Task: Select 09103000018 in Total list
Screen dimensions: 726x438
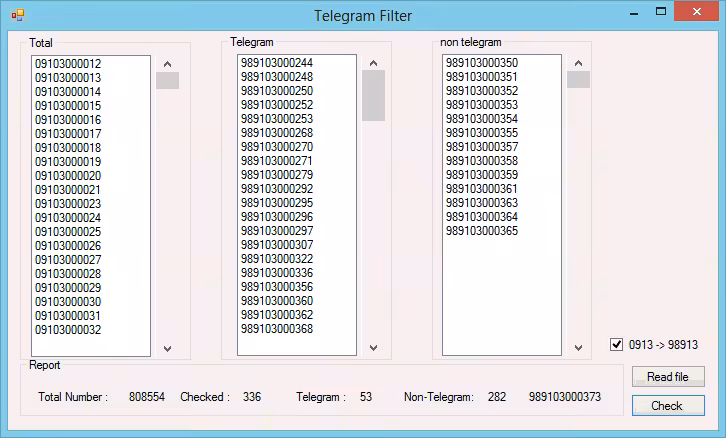Action: pos(68,147)
